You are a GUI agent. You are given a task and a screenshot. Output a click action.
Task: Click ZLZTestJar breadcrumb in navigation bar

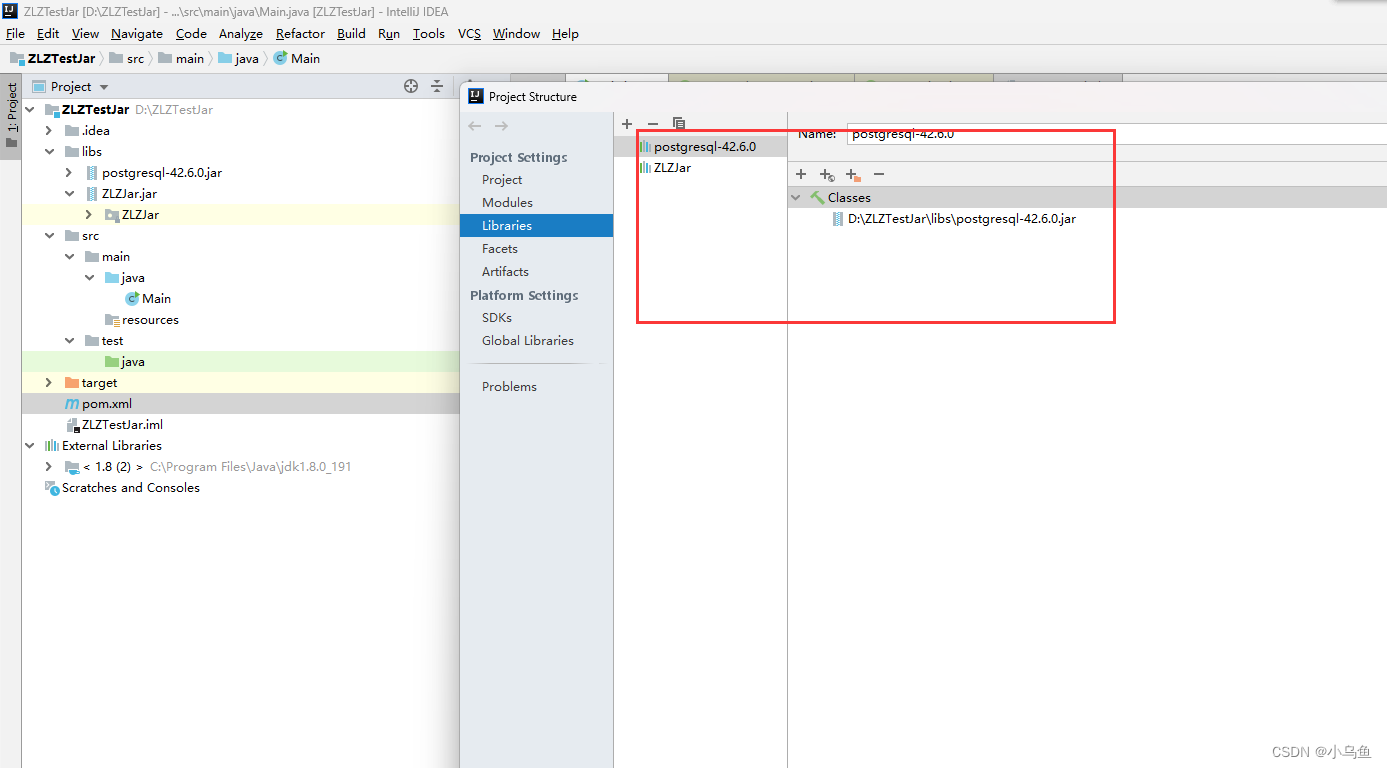point(53,59)
